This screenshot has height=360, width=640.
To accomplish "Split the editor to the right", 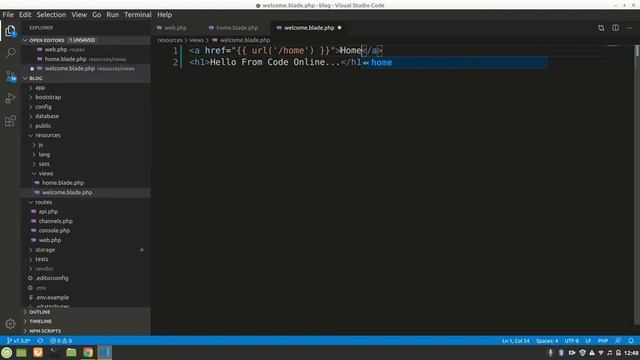I will click(x=616, y=28).
